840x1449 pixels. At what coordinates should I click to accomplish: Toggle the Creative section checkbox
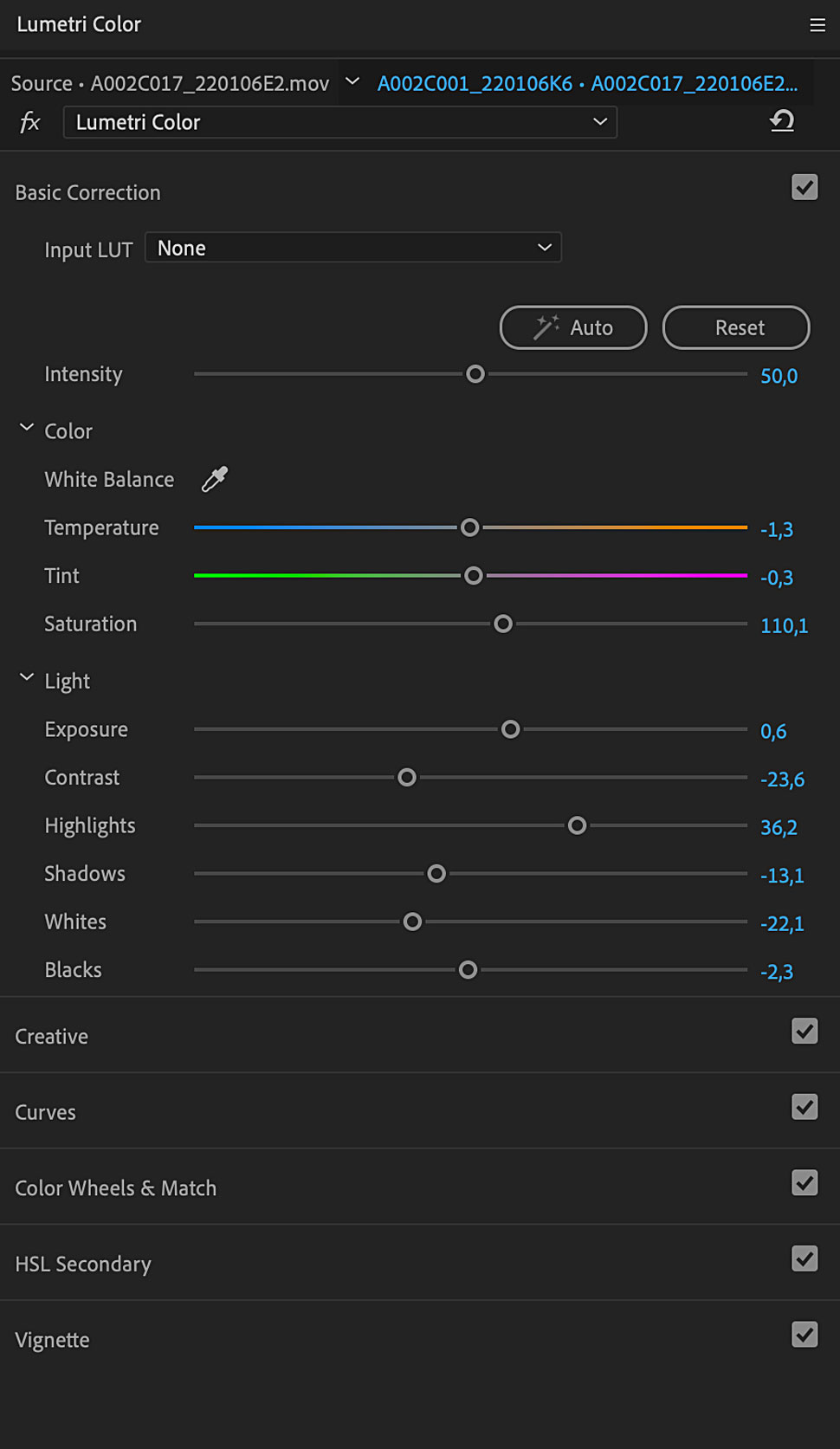[x=804, y=1031]
